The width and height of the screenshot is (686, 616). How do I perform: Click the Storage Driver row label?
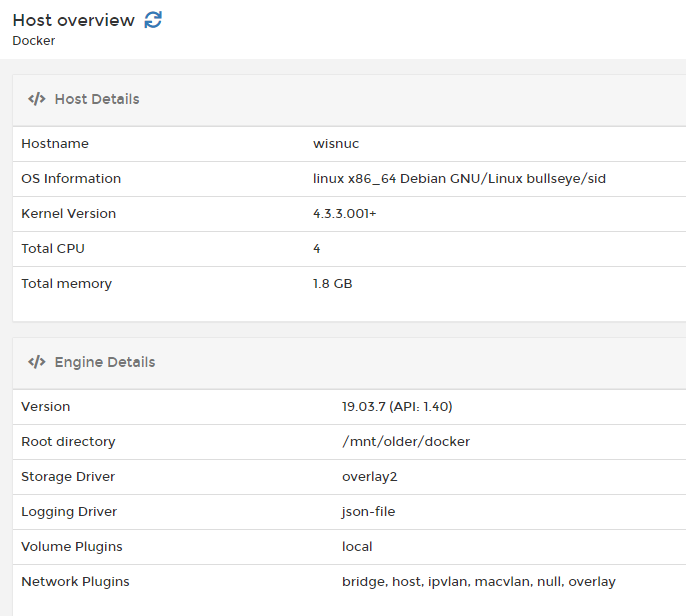point(68,477)
